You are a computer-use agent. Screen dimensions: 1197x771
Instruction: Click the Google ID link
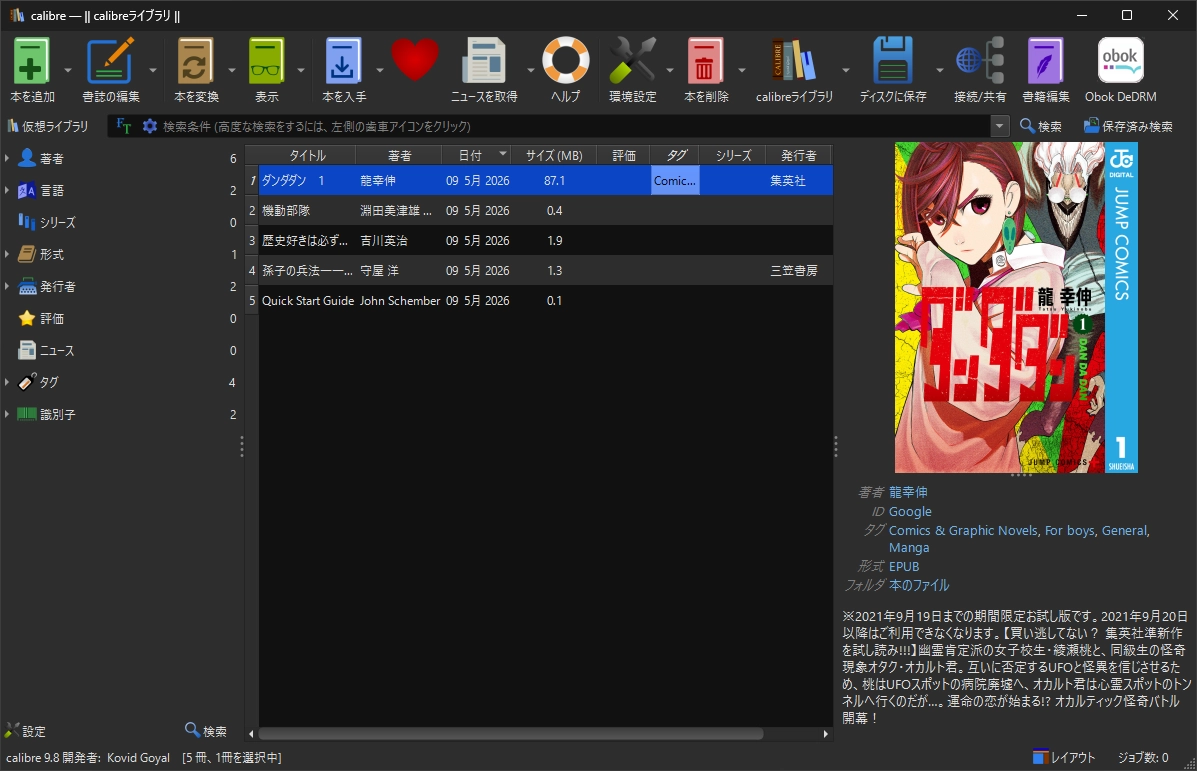(x=910, y=511)
